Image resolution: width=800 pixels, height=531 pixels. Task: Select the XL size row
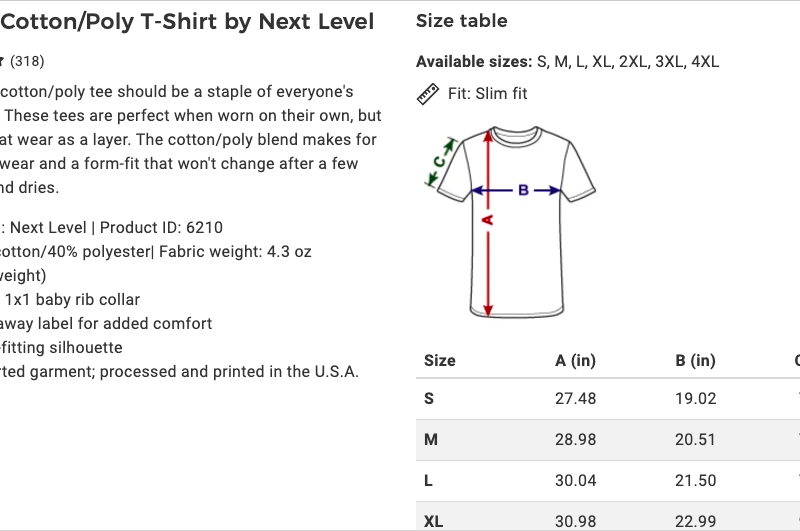608,516
